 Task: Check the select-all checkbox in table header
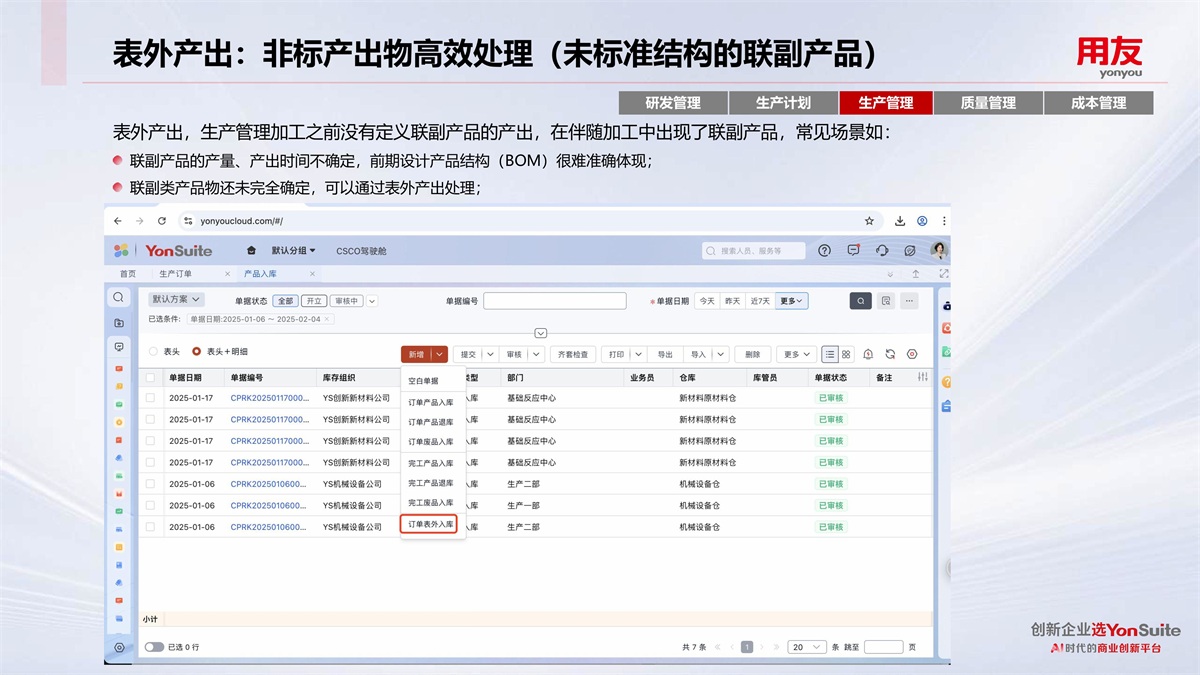(x=150, y=378)
